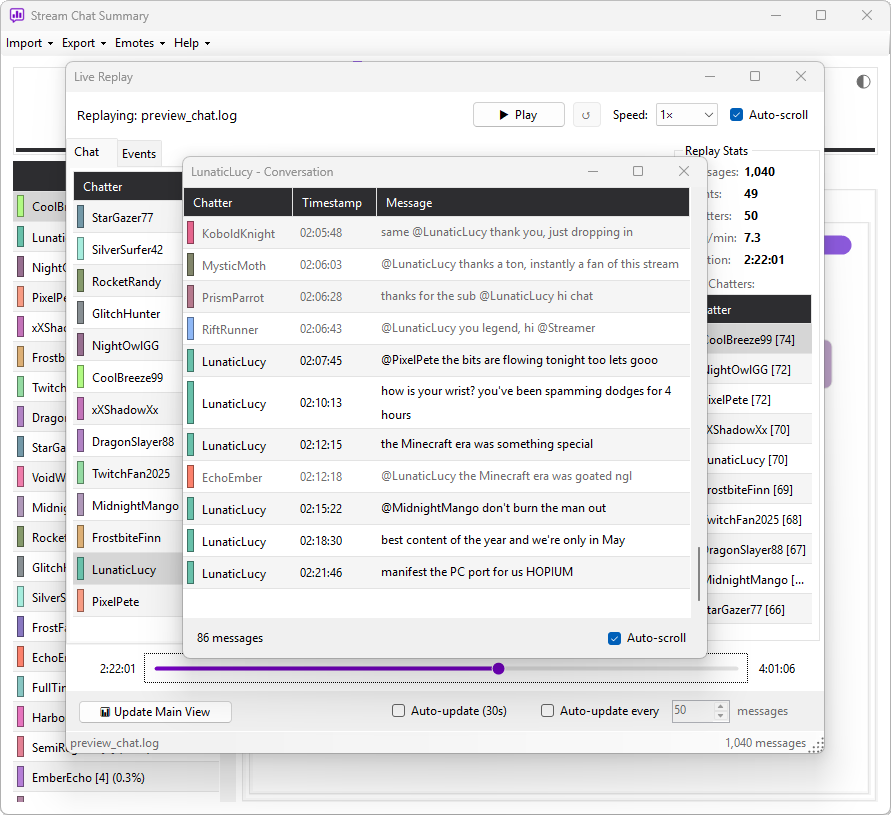Sort by Timestamp column header
891x815 pixels.
pyautogui.click(x=335, y=203)
